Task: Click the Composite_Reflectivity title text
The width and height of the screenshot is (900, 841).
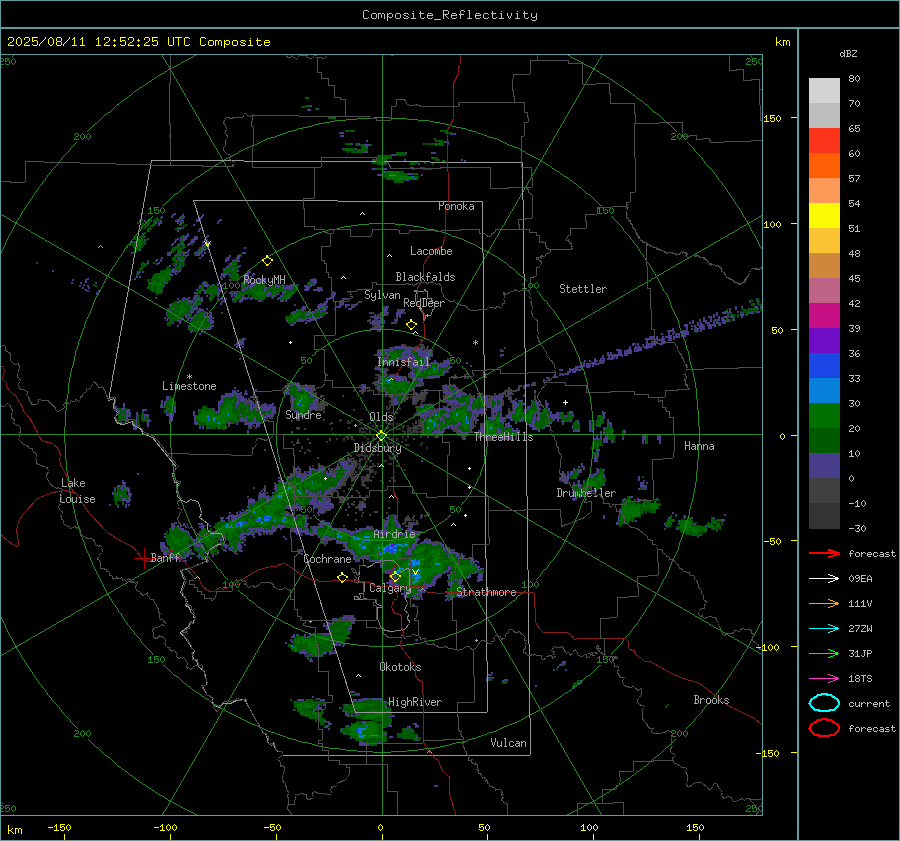Action: click(x=450, y=15)
